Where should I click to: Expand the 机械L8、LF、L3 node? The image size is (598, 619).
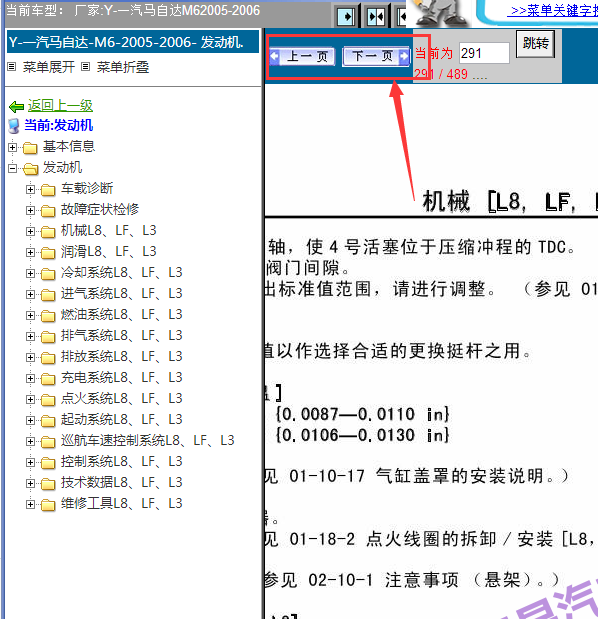(x=30, y=231)
